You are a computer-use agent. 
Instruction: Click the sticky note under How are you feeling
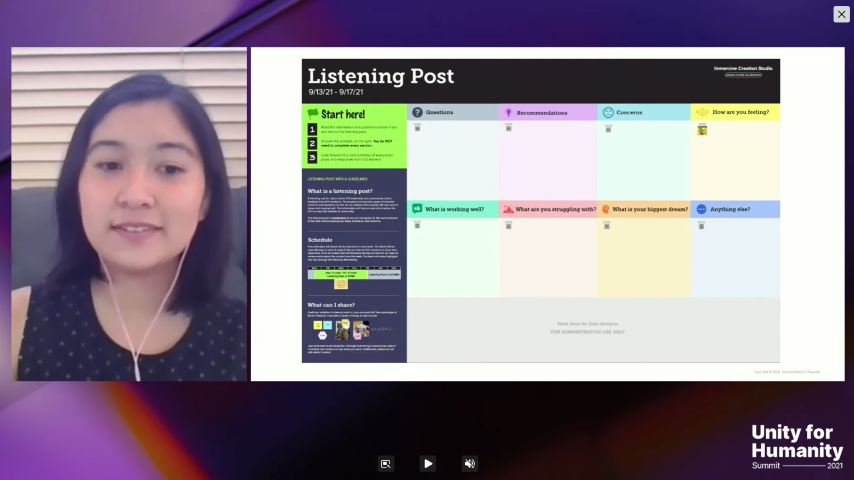[x=702, y=130]
